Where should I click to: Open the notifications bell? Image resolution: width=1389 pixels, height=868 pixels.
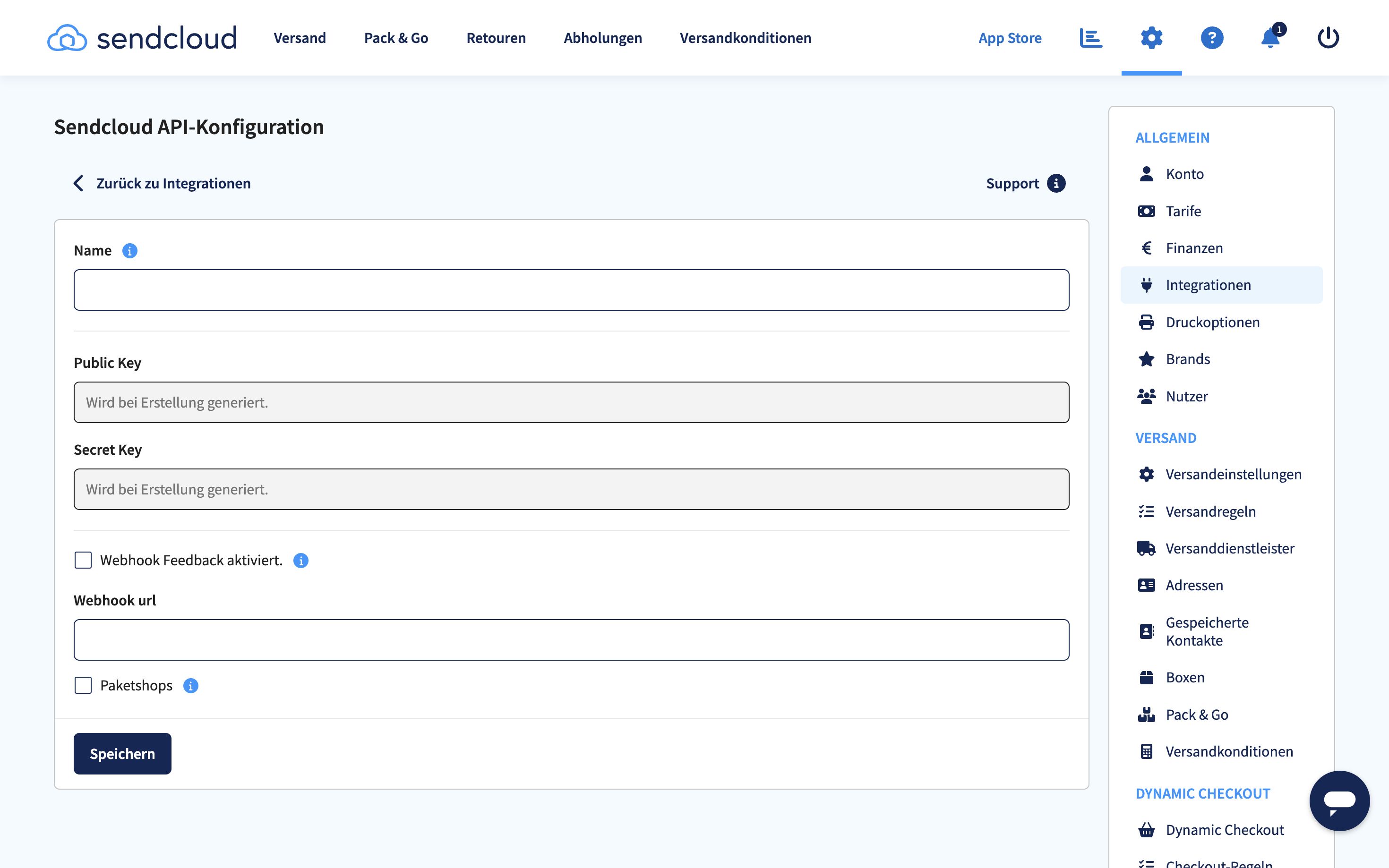coord(1271,38)
